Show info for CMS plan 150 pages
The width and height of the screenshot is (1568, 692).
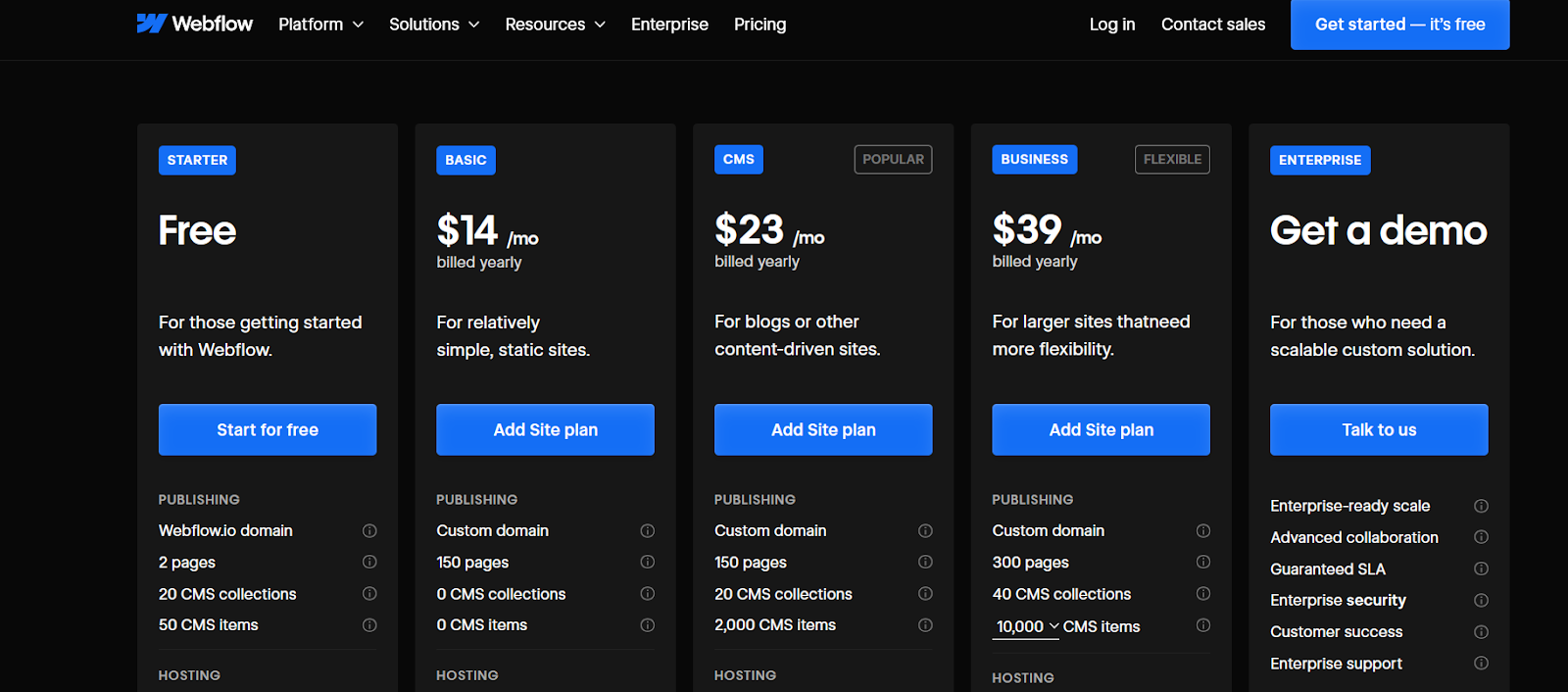coord(925,562)
